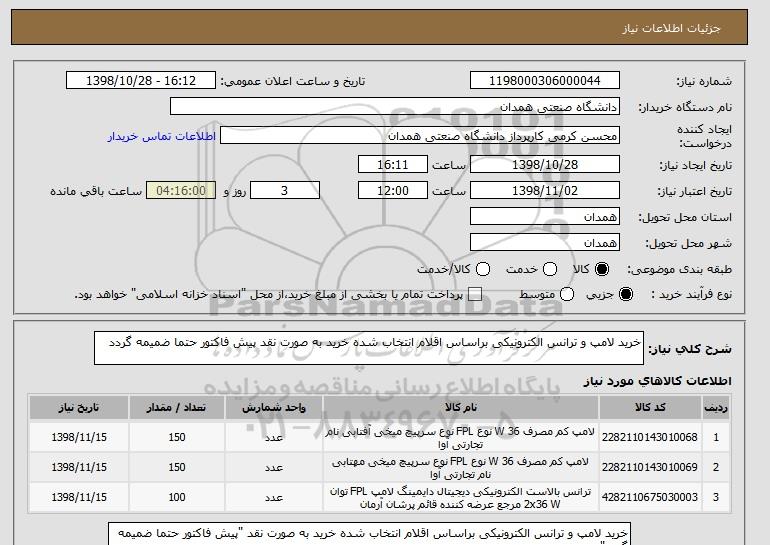Tick the اسناد خزانه اسلامی payment checkbox
770x545 pixels.
(475, 294)
